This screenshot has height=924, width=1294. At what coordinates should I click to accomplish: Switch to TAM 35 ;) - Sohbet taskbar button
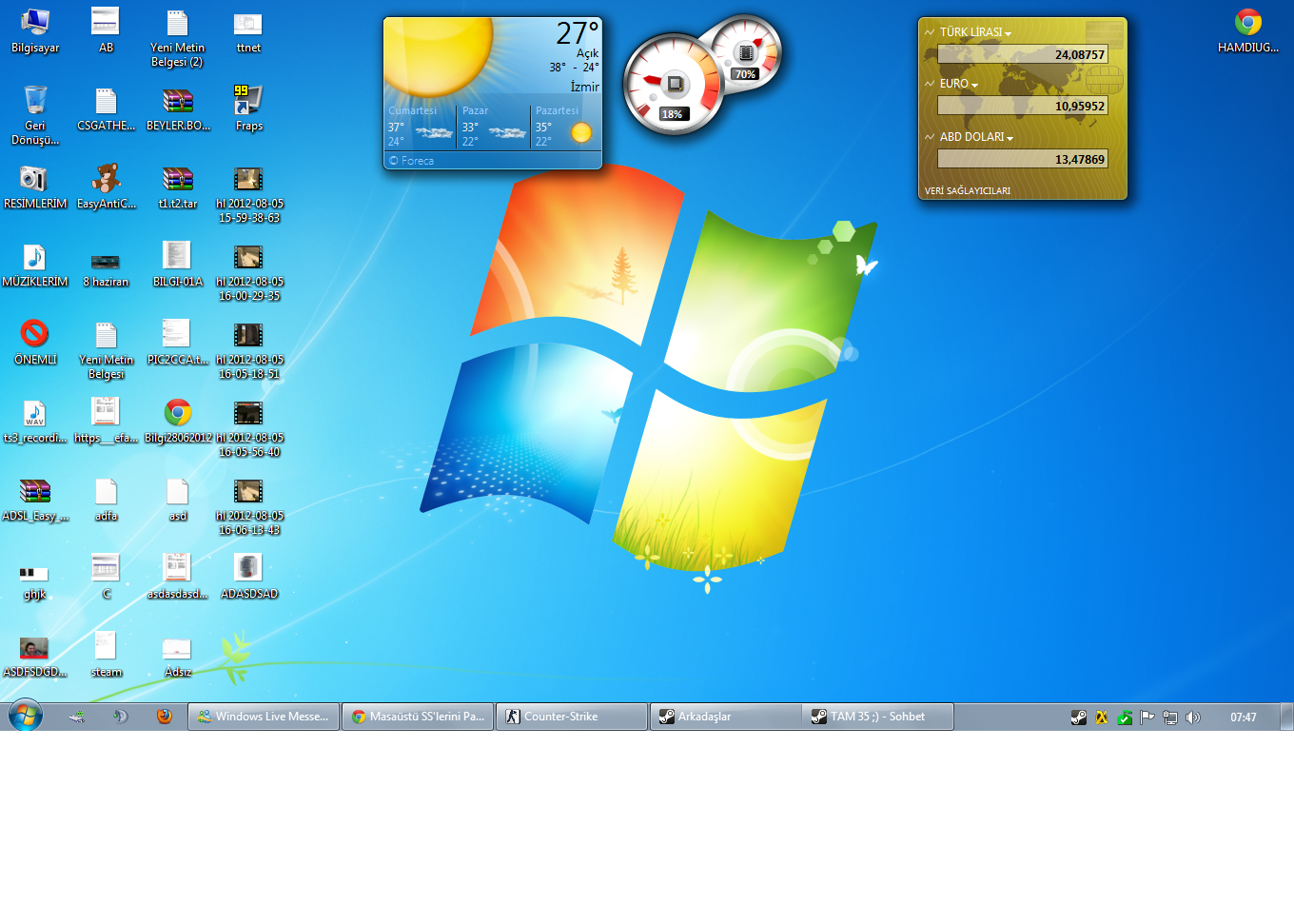coord(878,717)
